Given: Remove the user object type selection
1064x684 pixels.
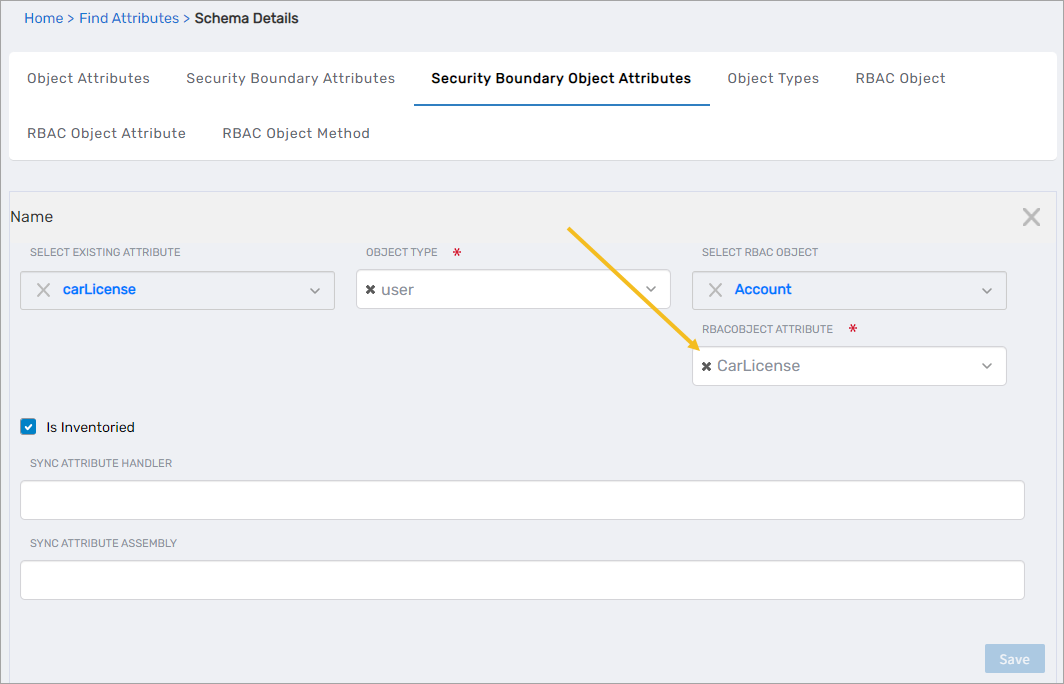Looking at the screenshot, I should (x=370, y=290).
